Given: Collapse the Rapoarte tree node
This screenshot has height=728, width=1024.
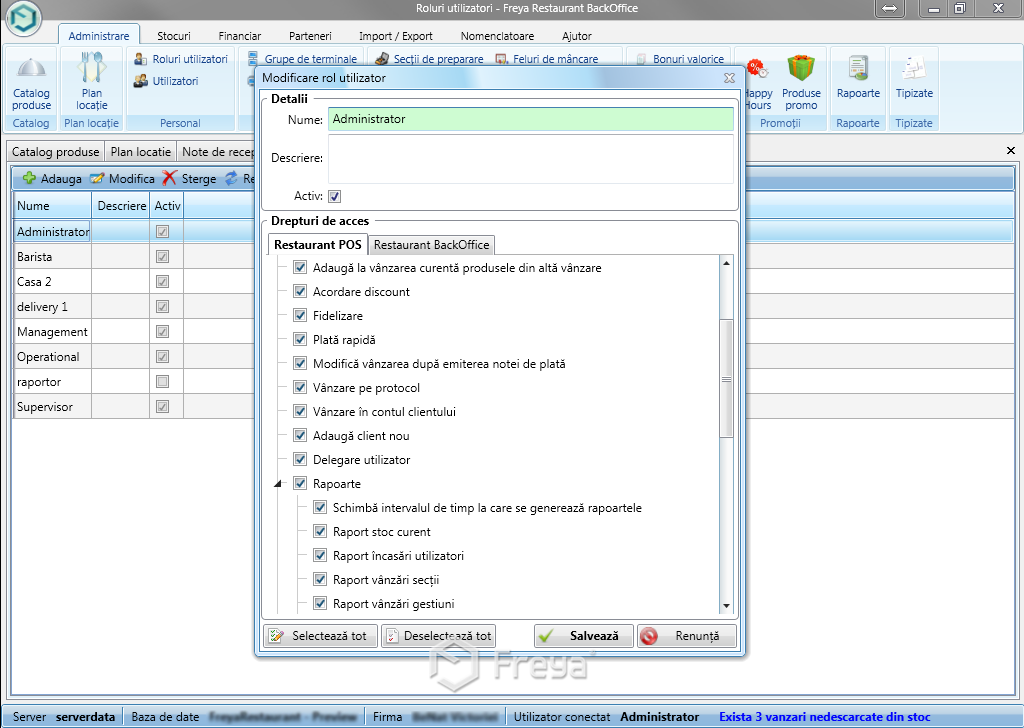Looking at the screenshot, I should tap(278, 484).
